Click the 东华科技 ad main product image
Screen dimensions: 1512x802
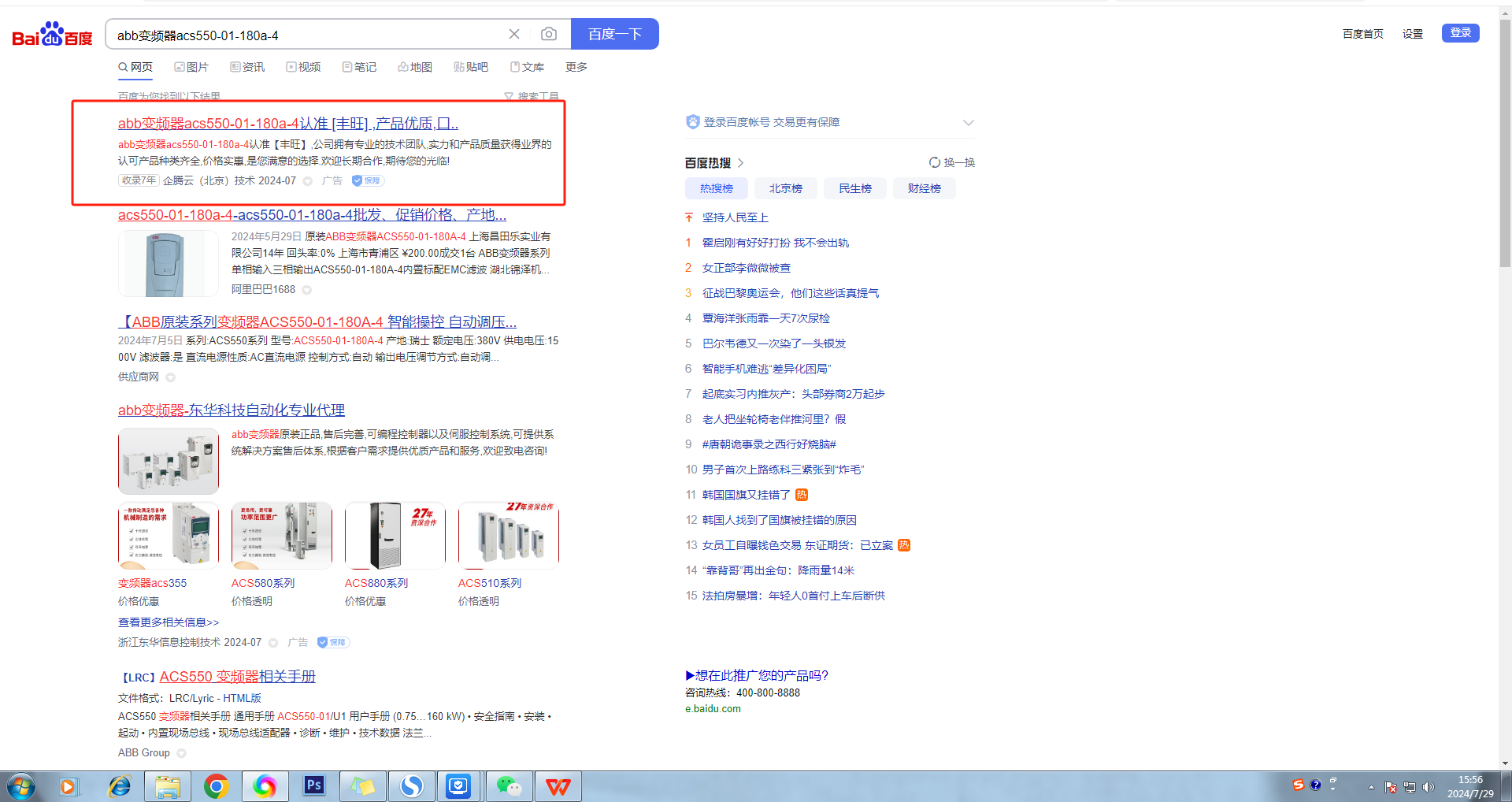tap(169, 461)
